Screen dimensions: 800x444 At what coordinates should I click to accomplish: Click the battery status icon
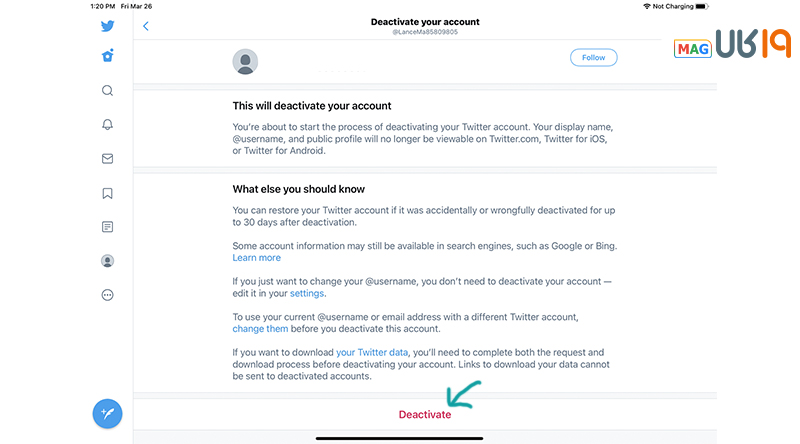coord(702,6)
